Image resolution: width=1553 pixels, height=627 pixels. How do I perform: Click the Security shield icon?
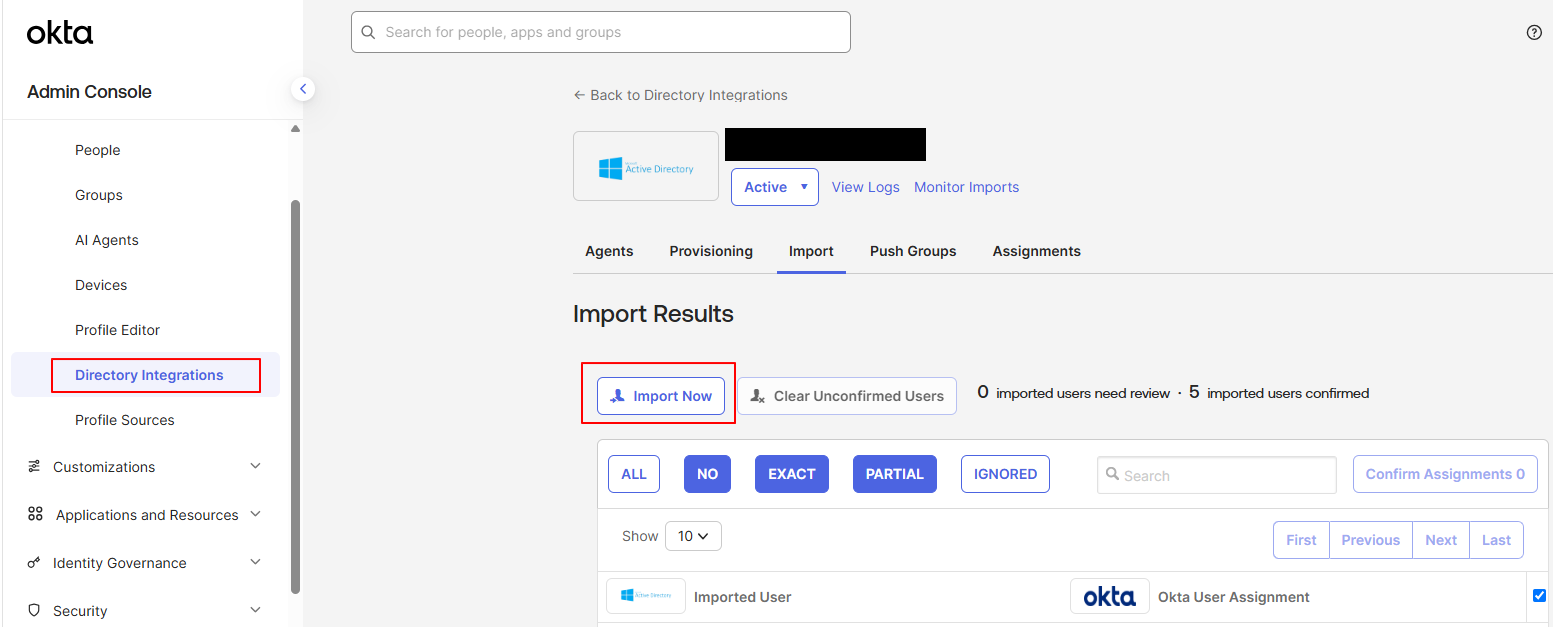[35, 610]
